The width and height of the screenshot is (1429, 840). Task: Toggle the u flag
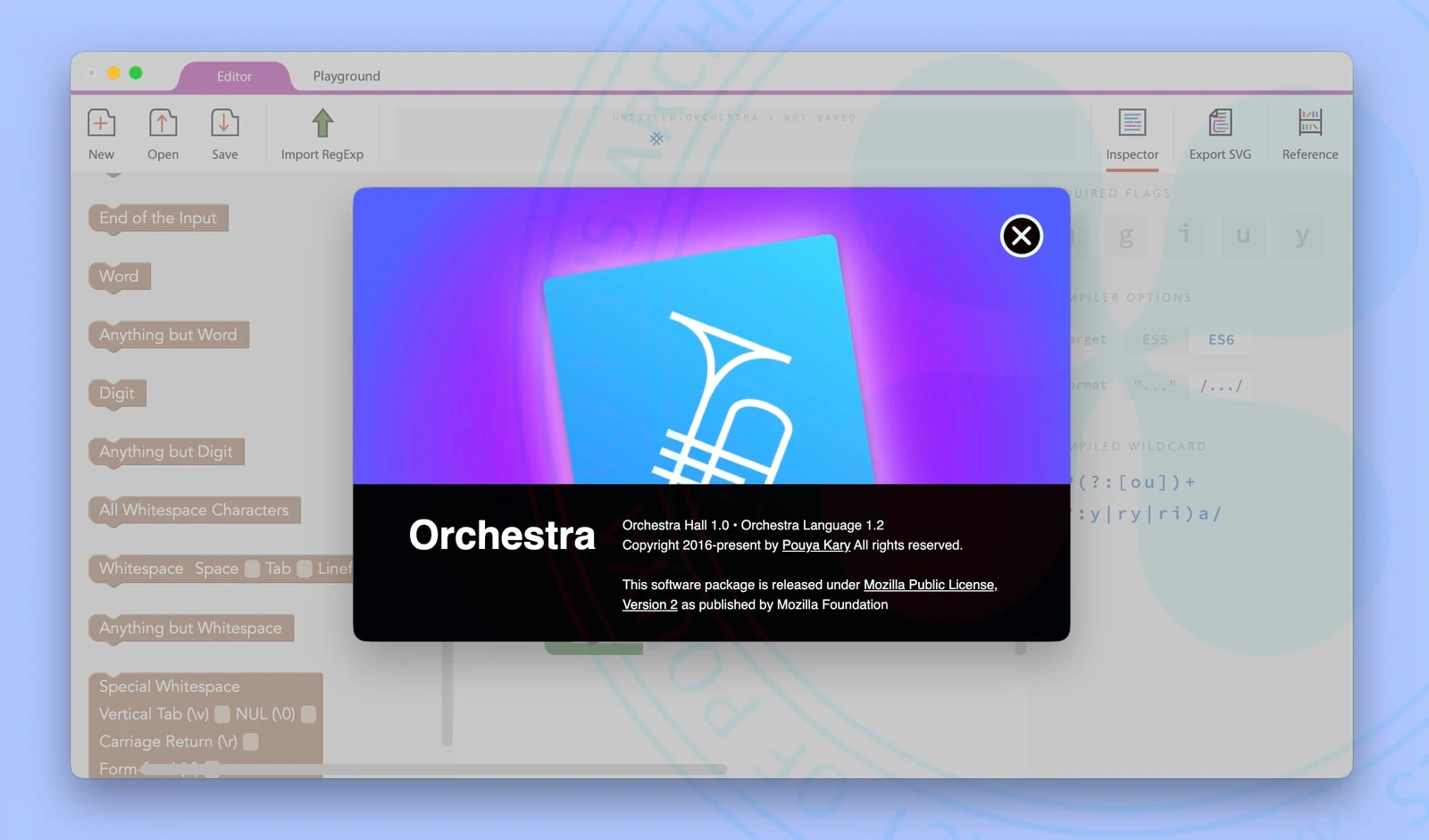point(1243,236)
